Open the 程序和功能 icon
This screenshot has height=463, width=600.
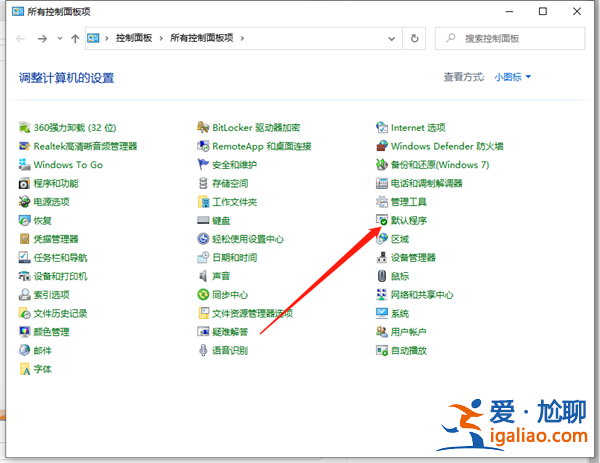24,183
